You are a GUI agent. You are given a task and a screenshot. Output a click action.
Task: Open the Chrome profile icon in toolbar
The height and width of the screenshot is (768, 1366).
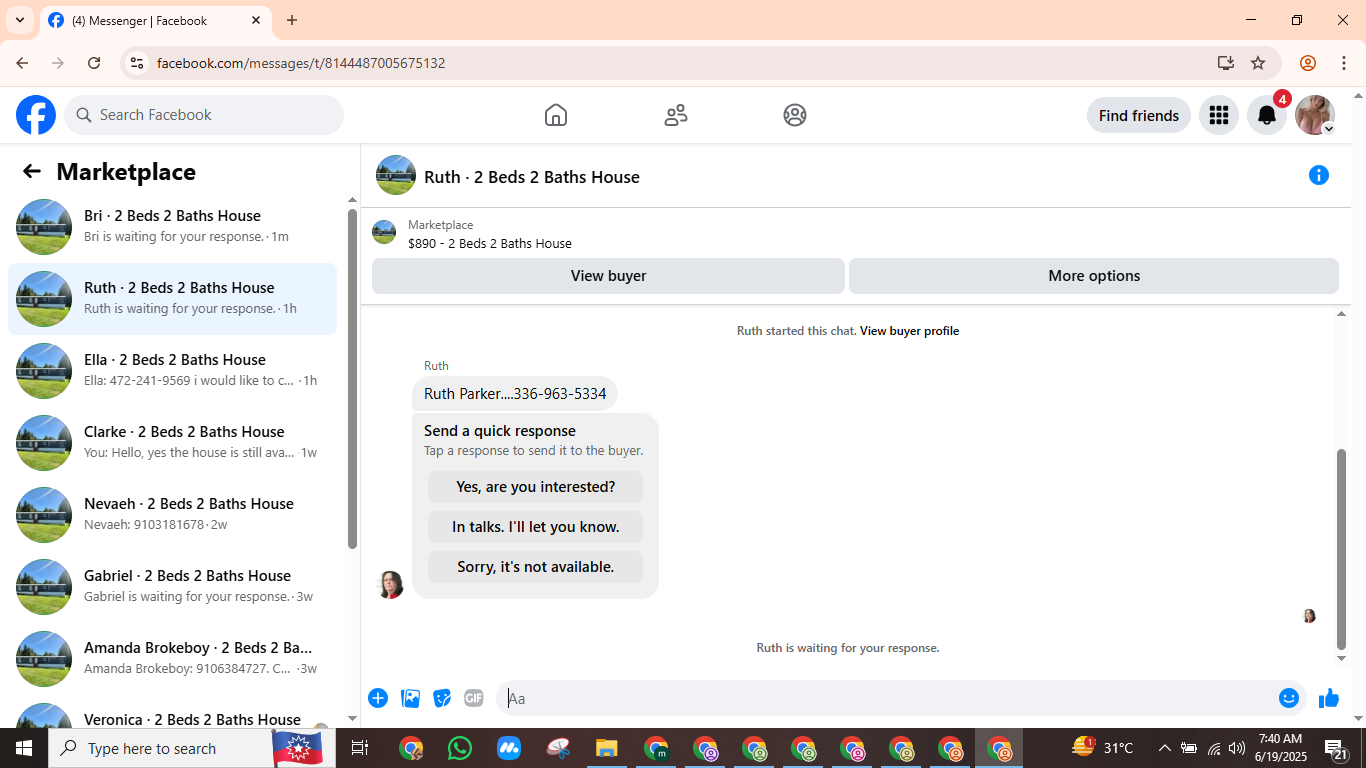(x=1308, y=63)
